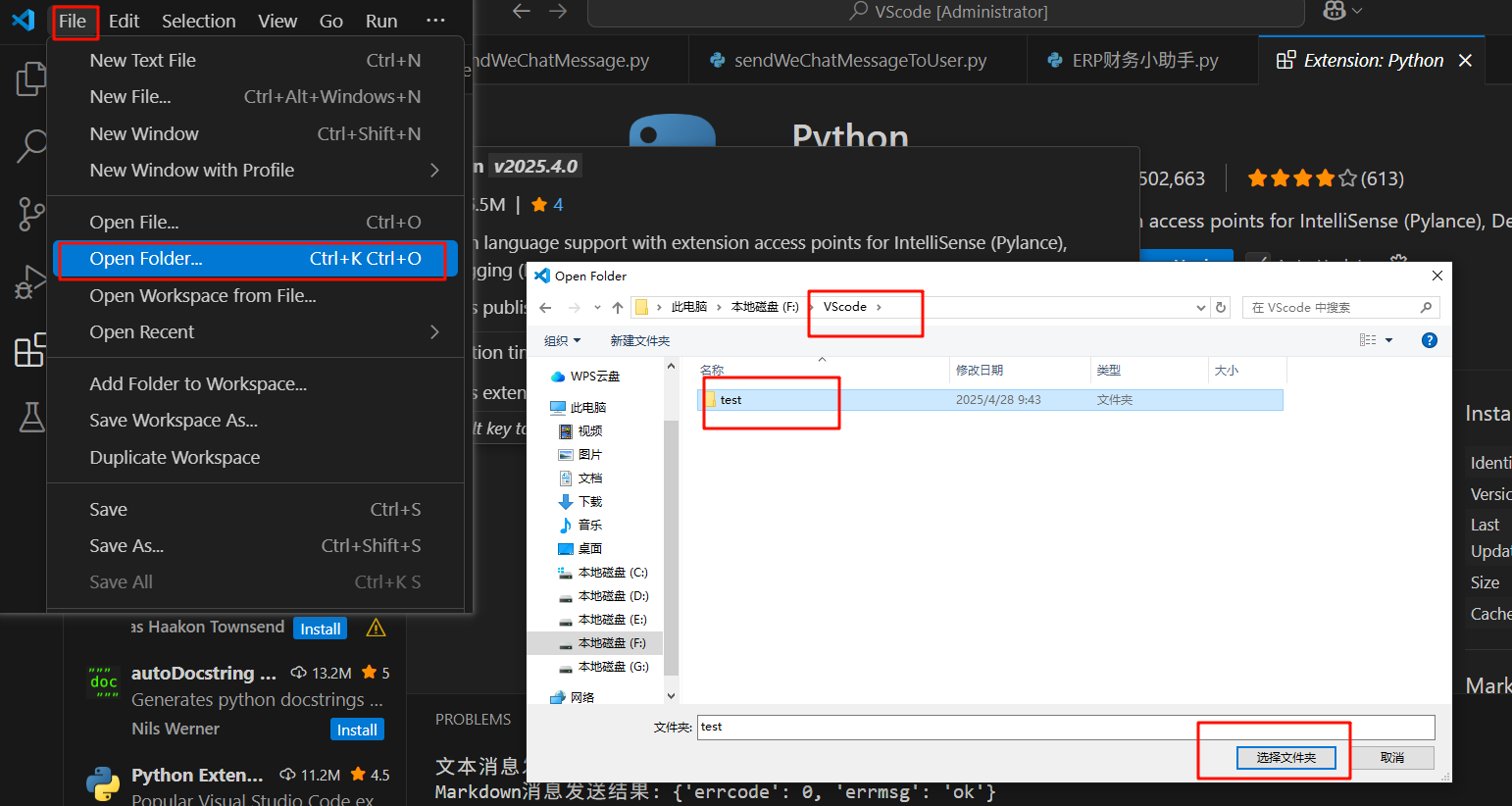Viewport: 1512px width, 806px height.
Task: Click the Back arrow in Open Folder dialog
Action: click(546, 308)
